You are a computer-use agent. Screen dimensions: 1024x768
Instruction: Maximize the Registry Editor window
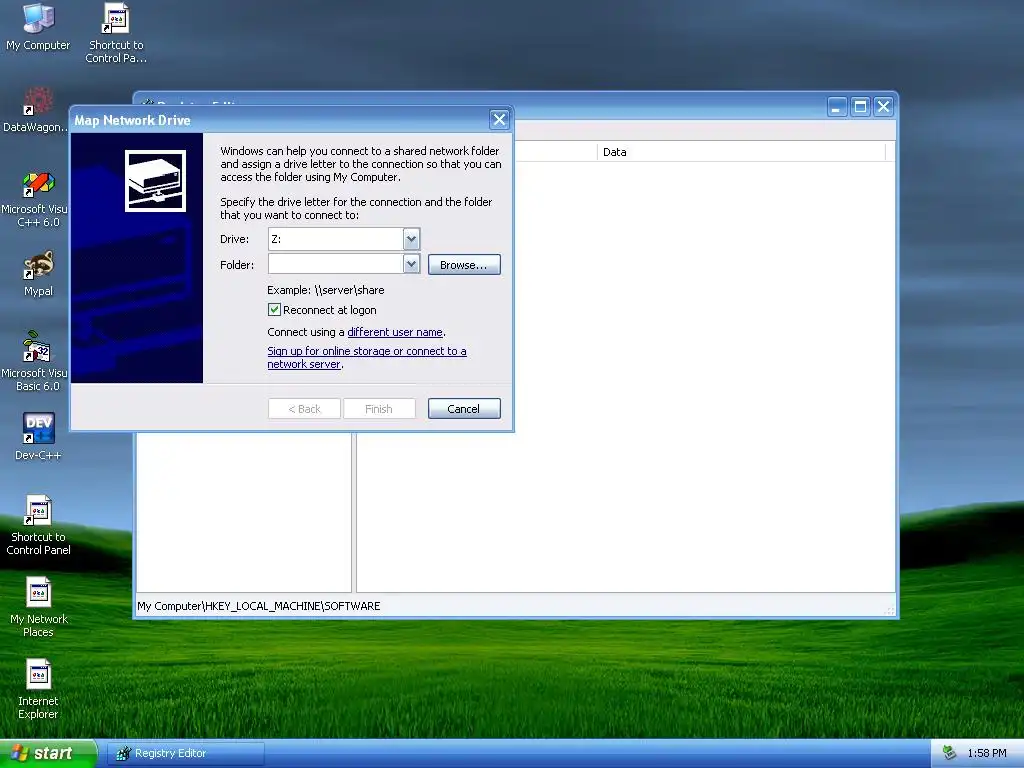pyautogui.click(x=860, y=106)
